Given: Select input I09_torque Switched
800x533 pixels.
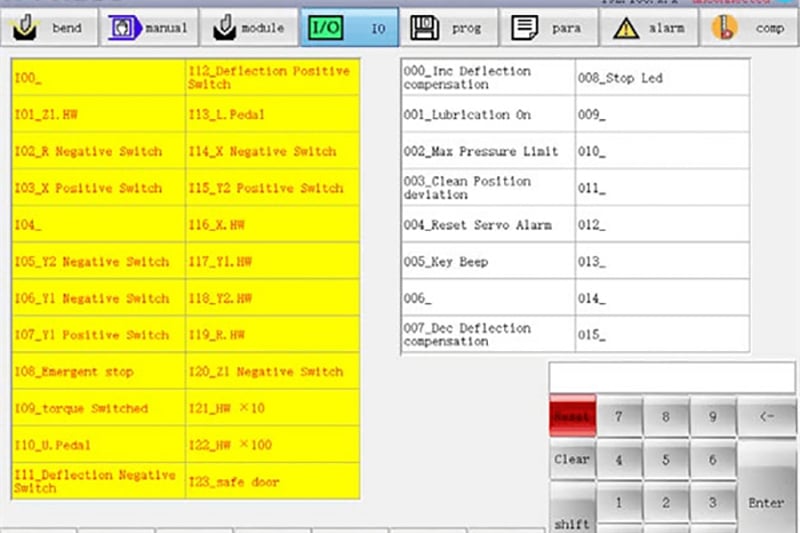Looking at the screenshot, I should coord(98,408).
